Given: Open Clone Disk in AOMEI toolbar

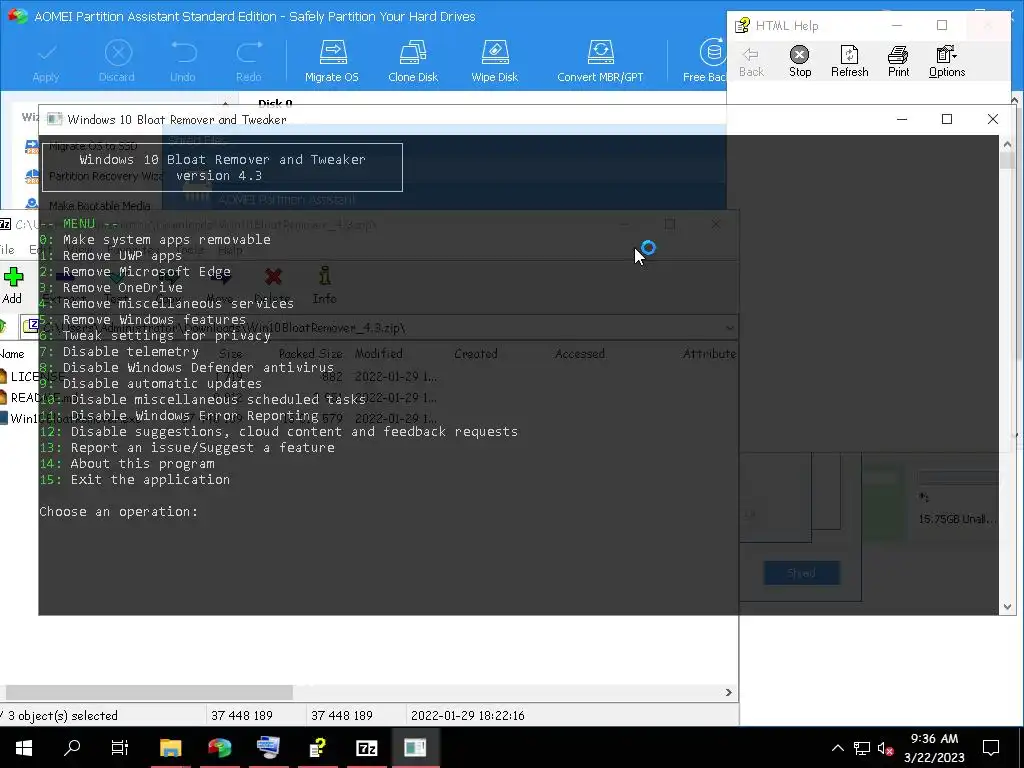Looking at the screenshot, I should 413,61.
